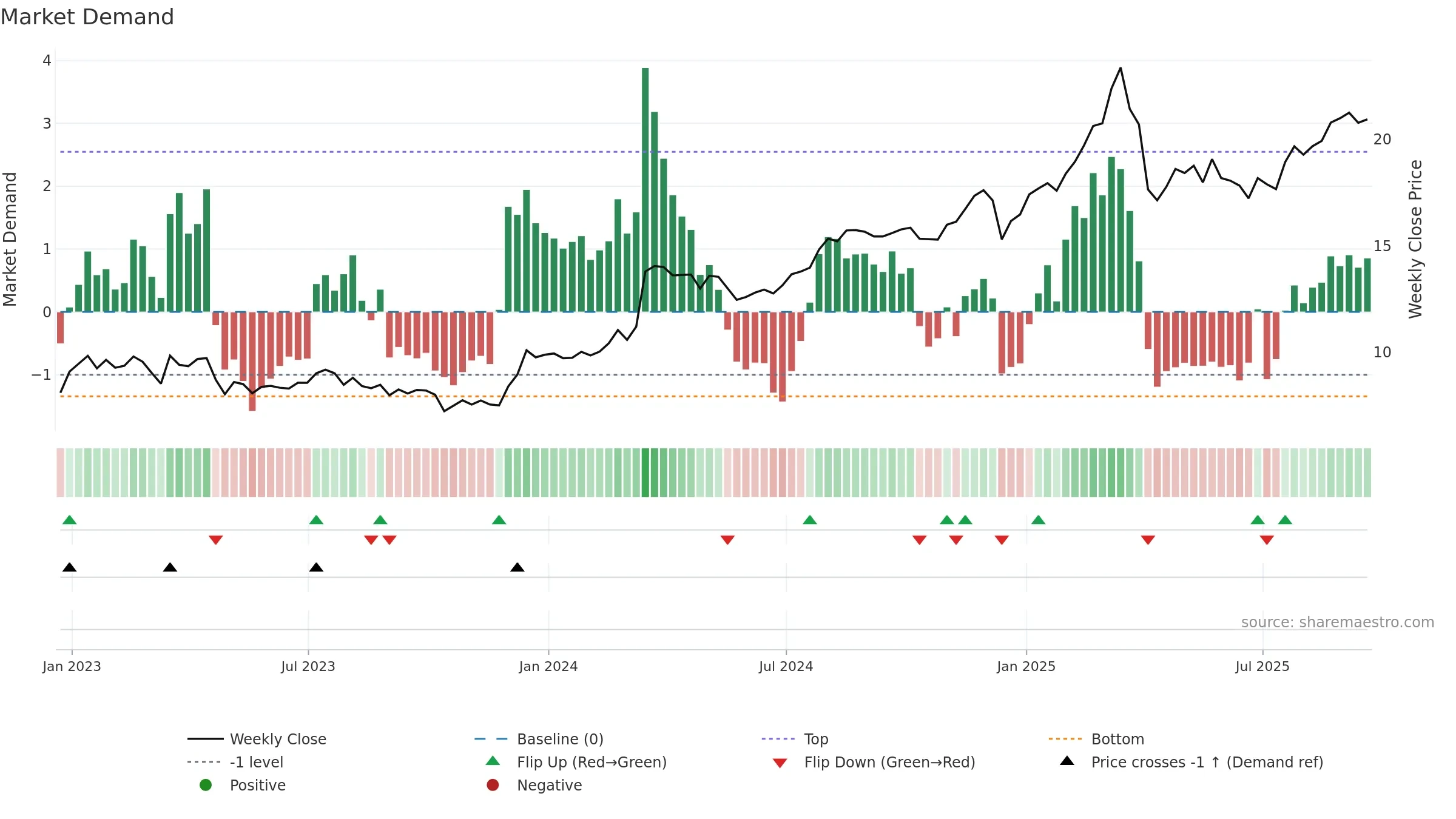Click the Weekly Close line peak in early 2025
This screenshot has width=1456, height=819.
point(1121,69)
